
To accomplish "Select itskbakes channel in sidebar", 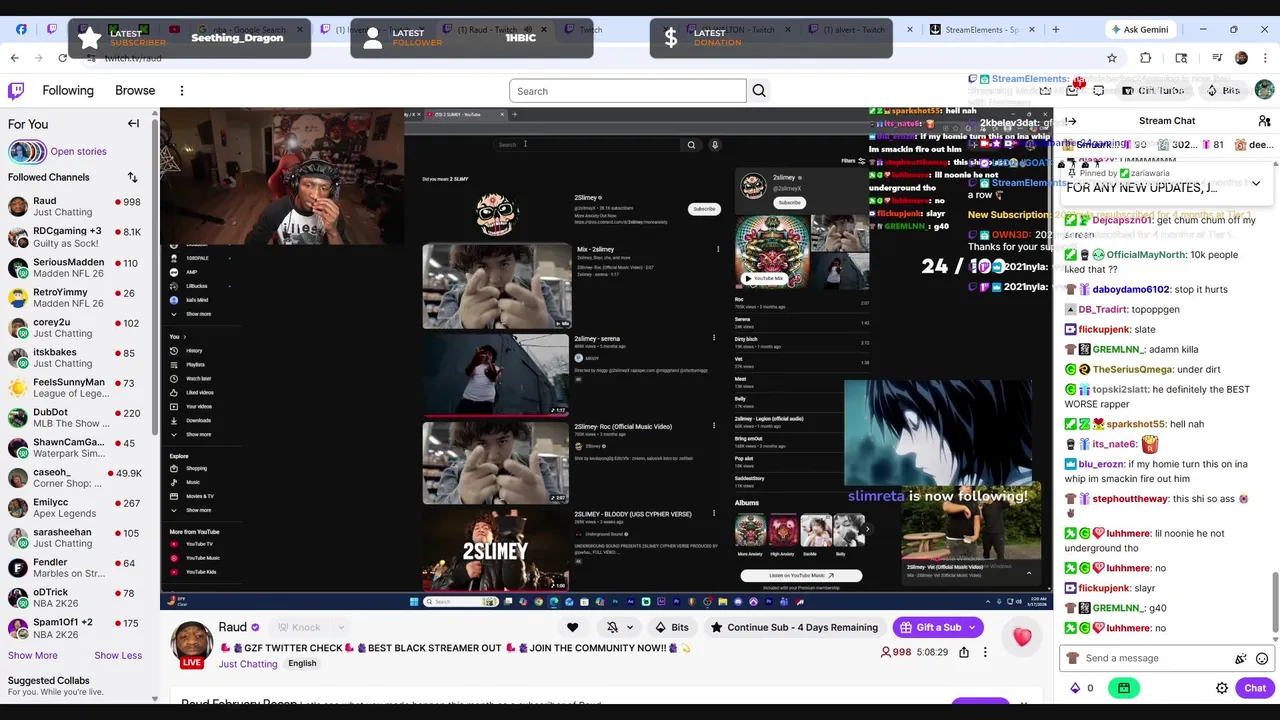I will point(76,357).
